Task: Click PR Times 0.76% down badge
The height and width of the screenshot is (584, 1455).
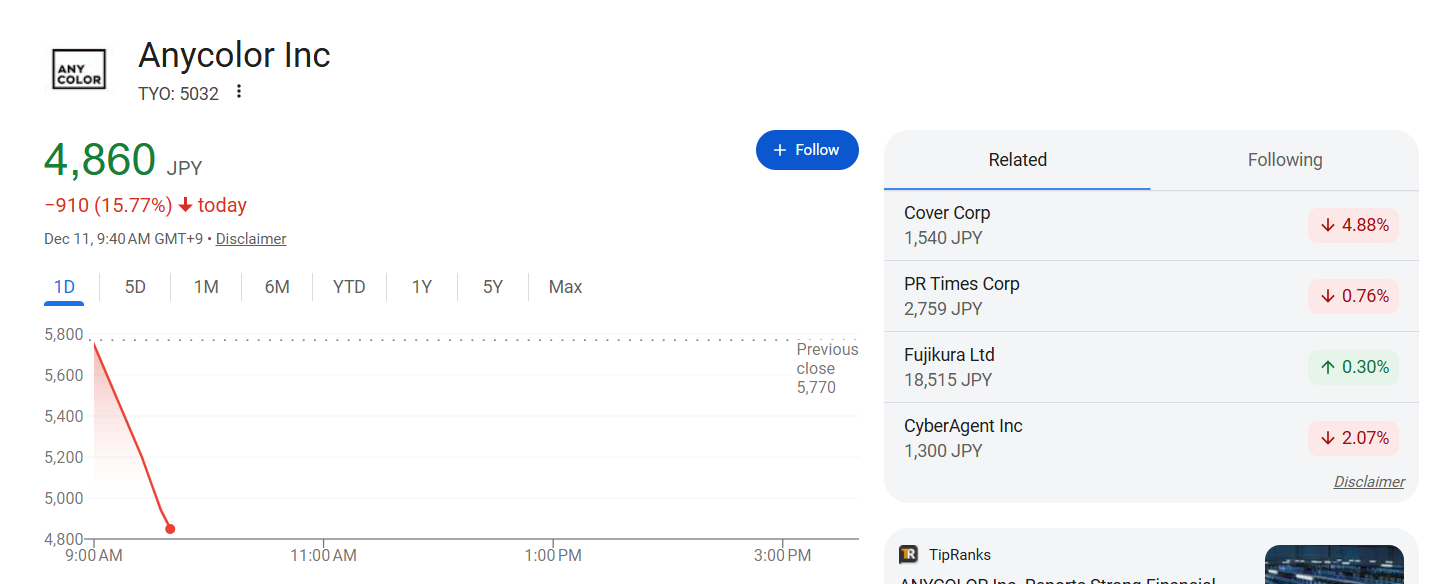Action: [1353, 296]
